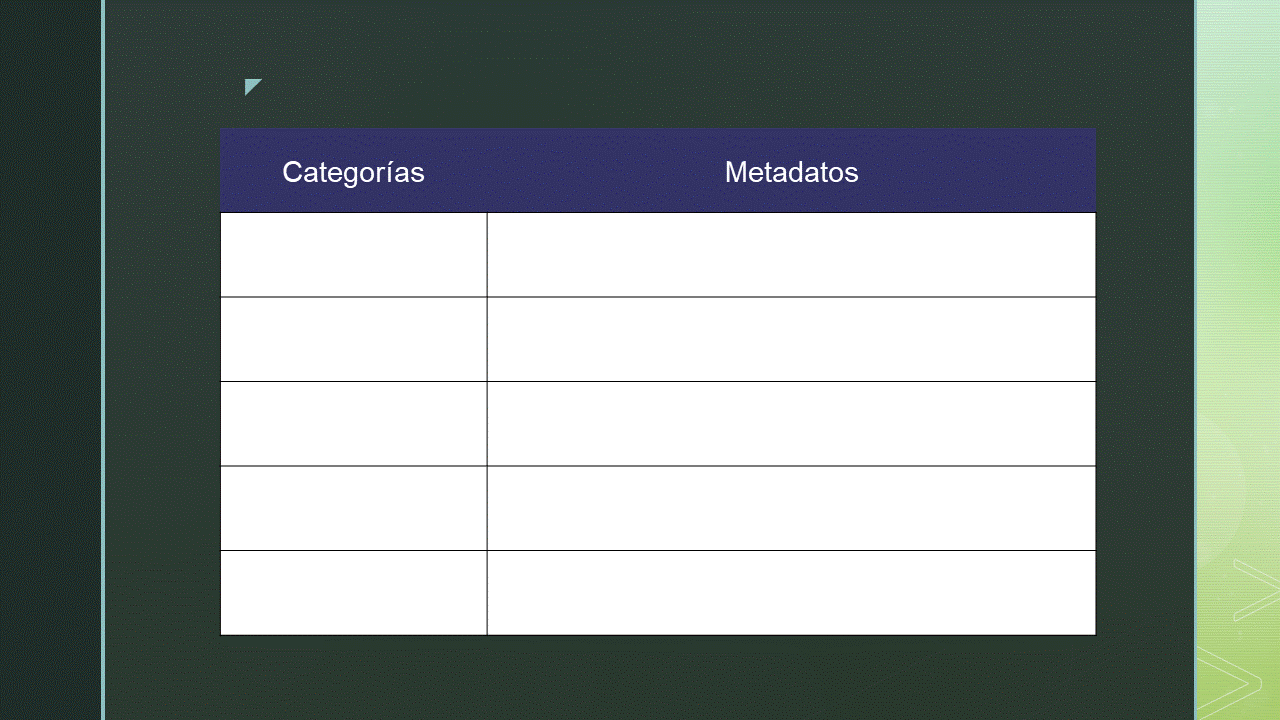Image resolution: width=1280 pixels, height=720 pixels.
Task: Select the green decorative panel on the right
Action: tap(1238, 360)
